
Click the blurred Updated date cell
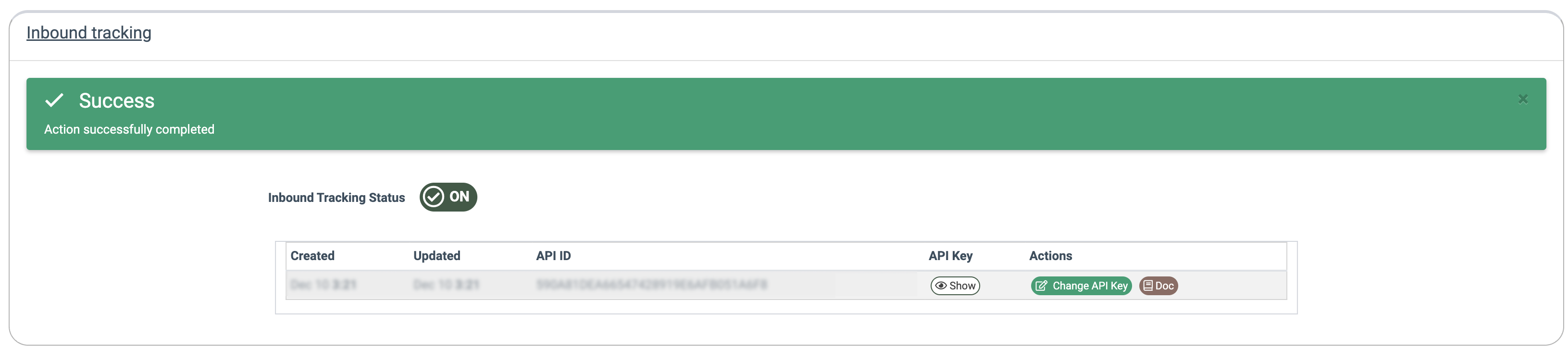click(446, 284)
